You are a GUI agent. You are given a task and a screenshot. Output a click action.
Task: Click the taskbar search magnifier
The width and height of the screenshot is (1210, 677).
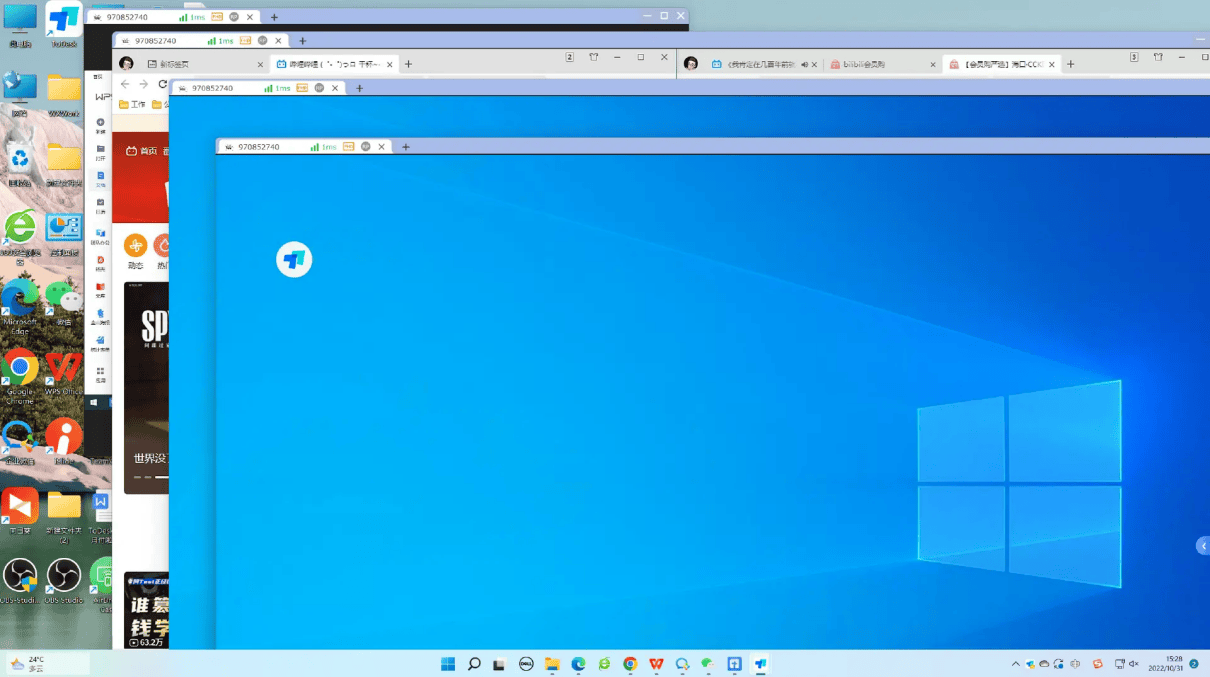(x=474, y=664)
